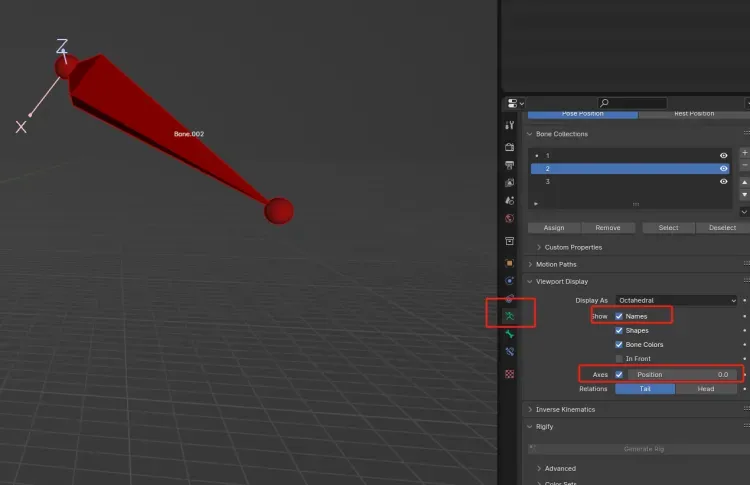The width and height of the screenshot is (750, 485).
Task: Open the Render properties tab
Action: tap(509, 147)
